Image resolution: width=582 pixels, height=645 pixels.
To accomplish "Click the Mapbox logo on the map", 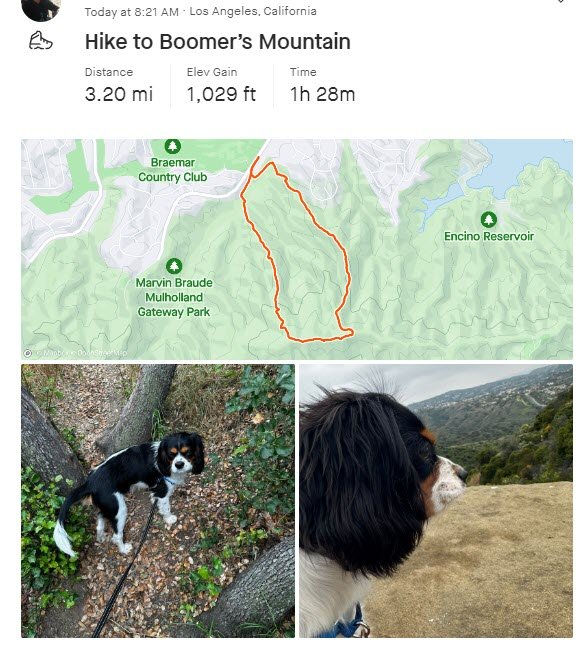I will (28, 353).
